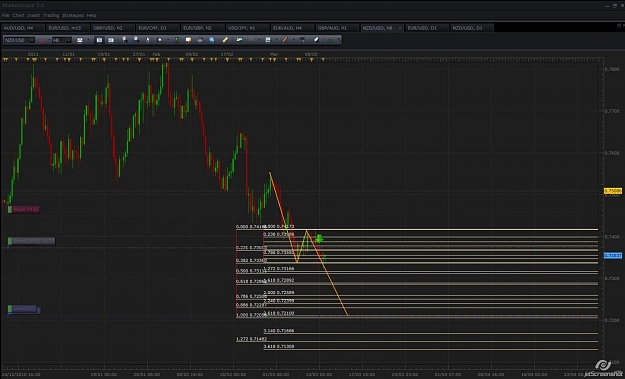Viewport: 625px width, 379px height.
Task: Click the first highlighted chart view icon
Action: [x=100, y=40]
